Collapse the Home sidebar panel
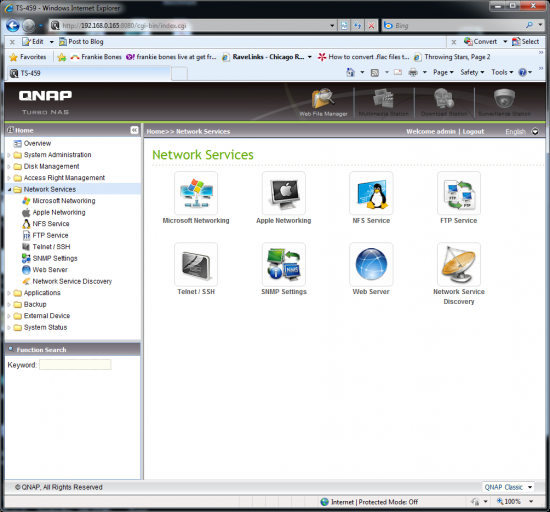Viewport: 550px width, 512px height. (x=134, y=130)
